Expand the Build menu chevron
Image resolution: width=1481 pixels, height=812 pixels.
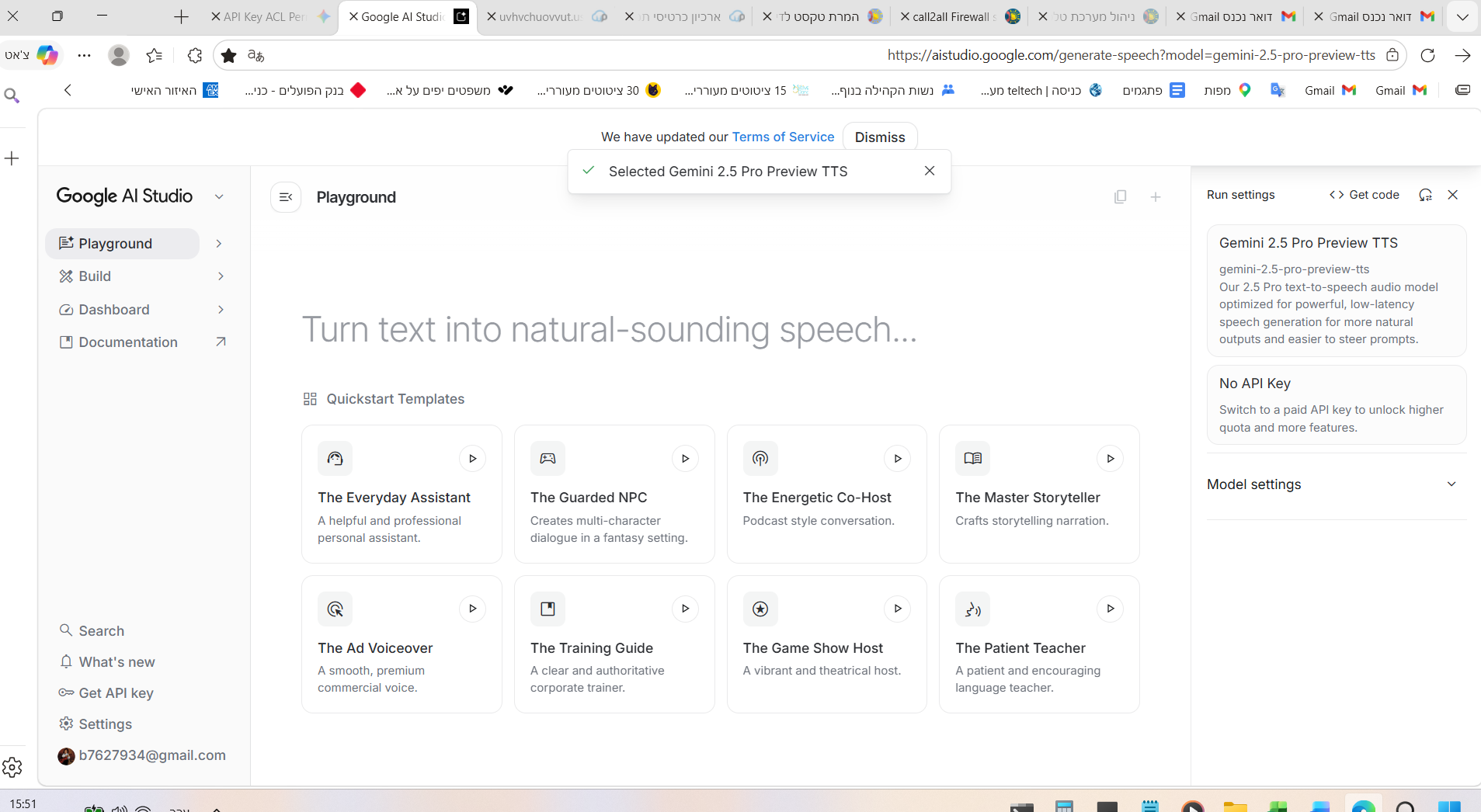(x=221, y=276)
